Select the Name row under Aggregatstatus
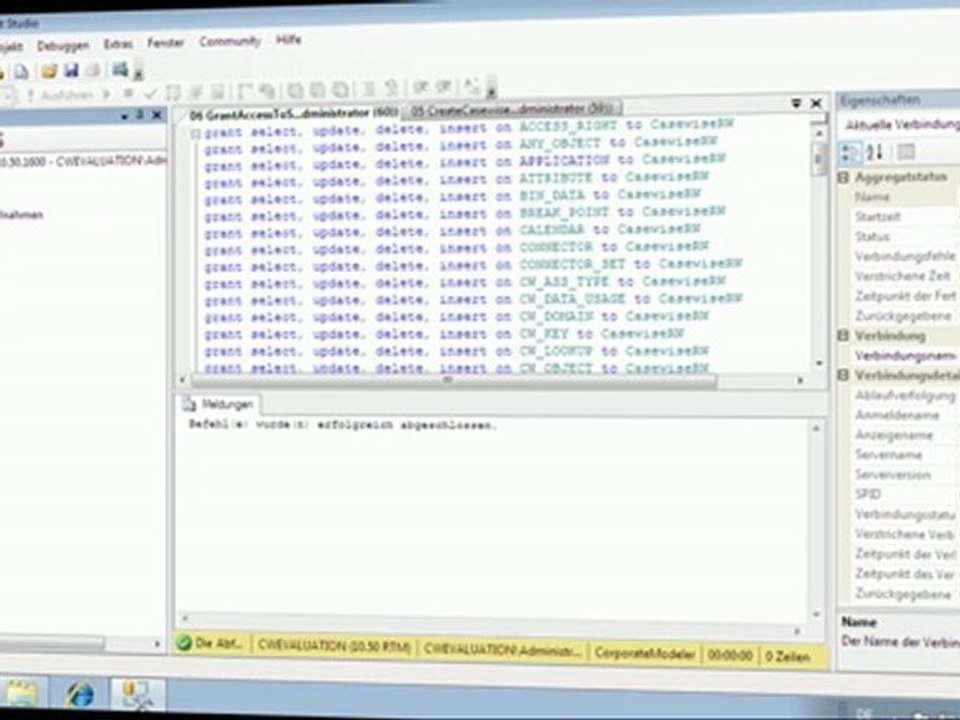The height and width of the screenshot is (720, 960). click(906, 197)
